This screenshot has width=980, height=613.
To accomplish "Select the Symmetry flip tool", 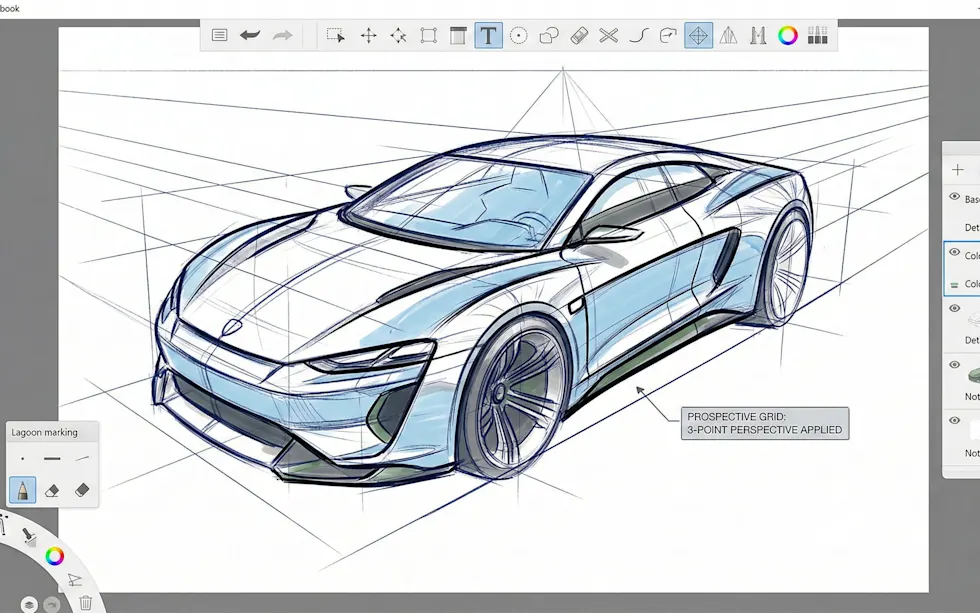I will (728, 36).
